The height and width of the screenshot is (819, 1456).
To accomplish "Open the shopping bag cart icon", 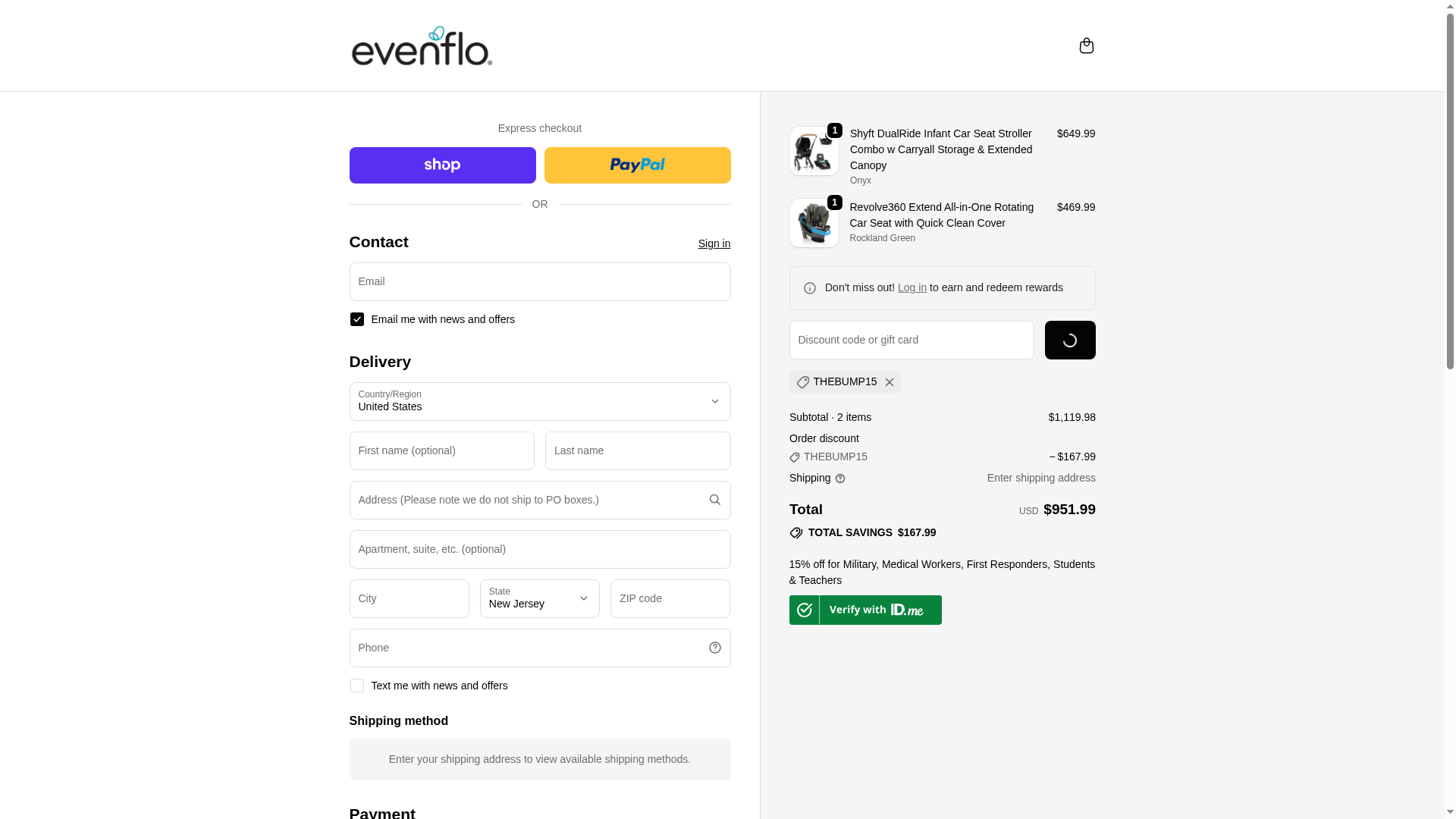I will tap(1086, 45).
